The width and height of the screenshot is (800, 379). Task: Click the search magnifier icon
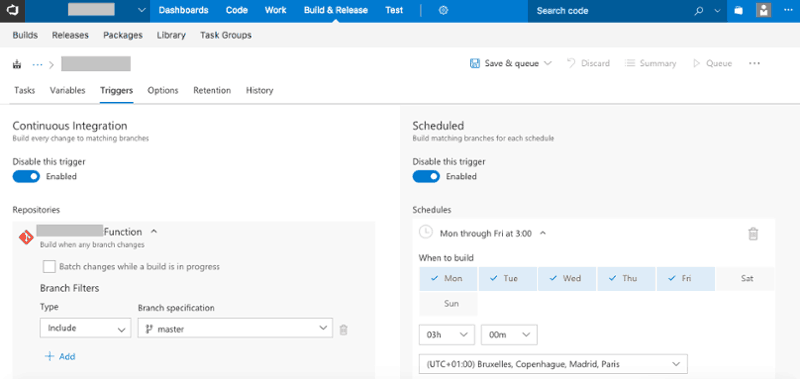click(699, 11)
